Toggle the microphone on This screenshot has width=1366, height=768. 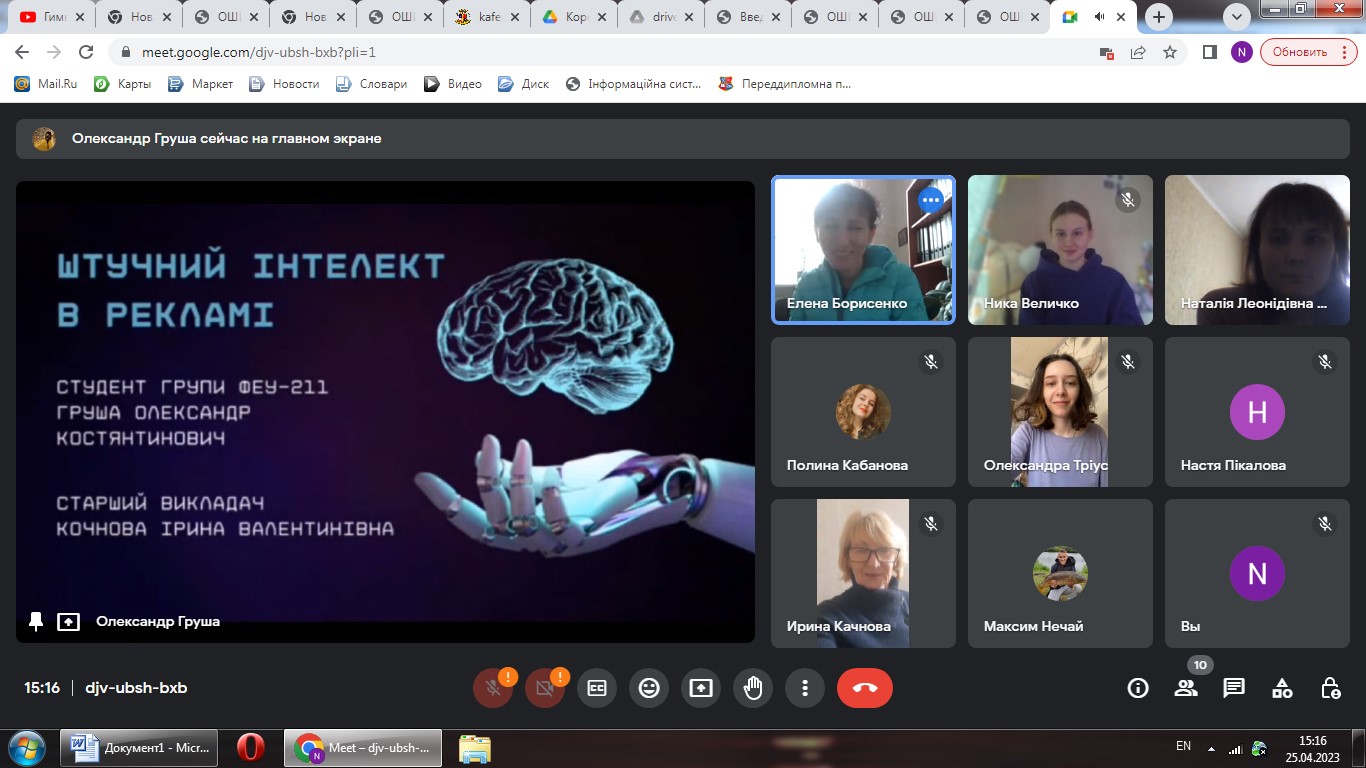(492, 688)
